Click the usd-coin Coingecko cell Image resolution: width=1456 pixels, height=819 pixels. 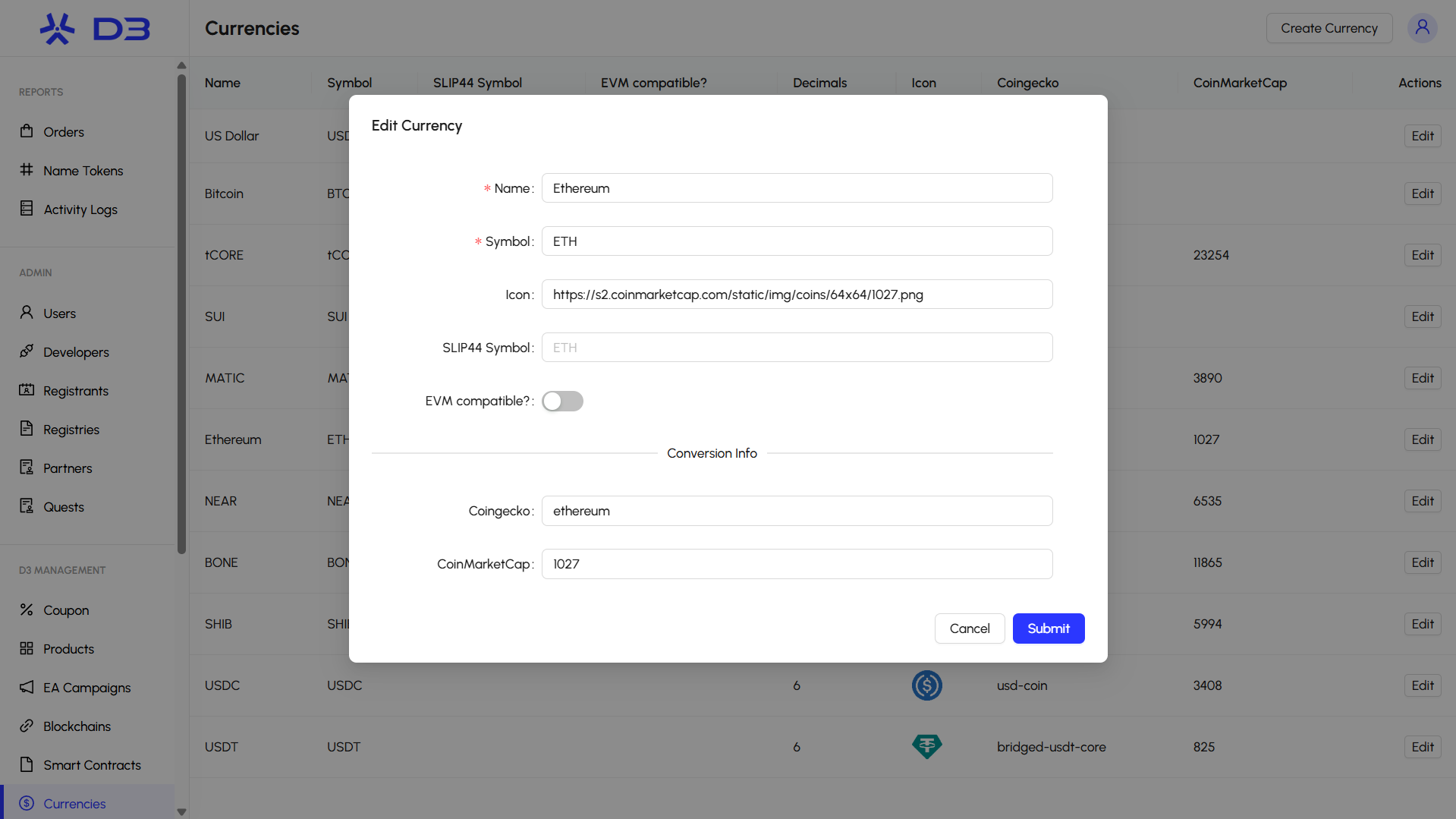[x=1022, y=685]
